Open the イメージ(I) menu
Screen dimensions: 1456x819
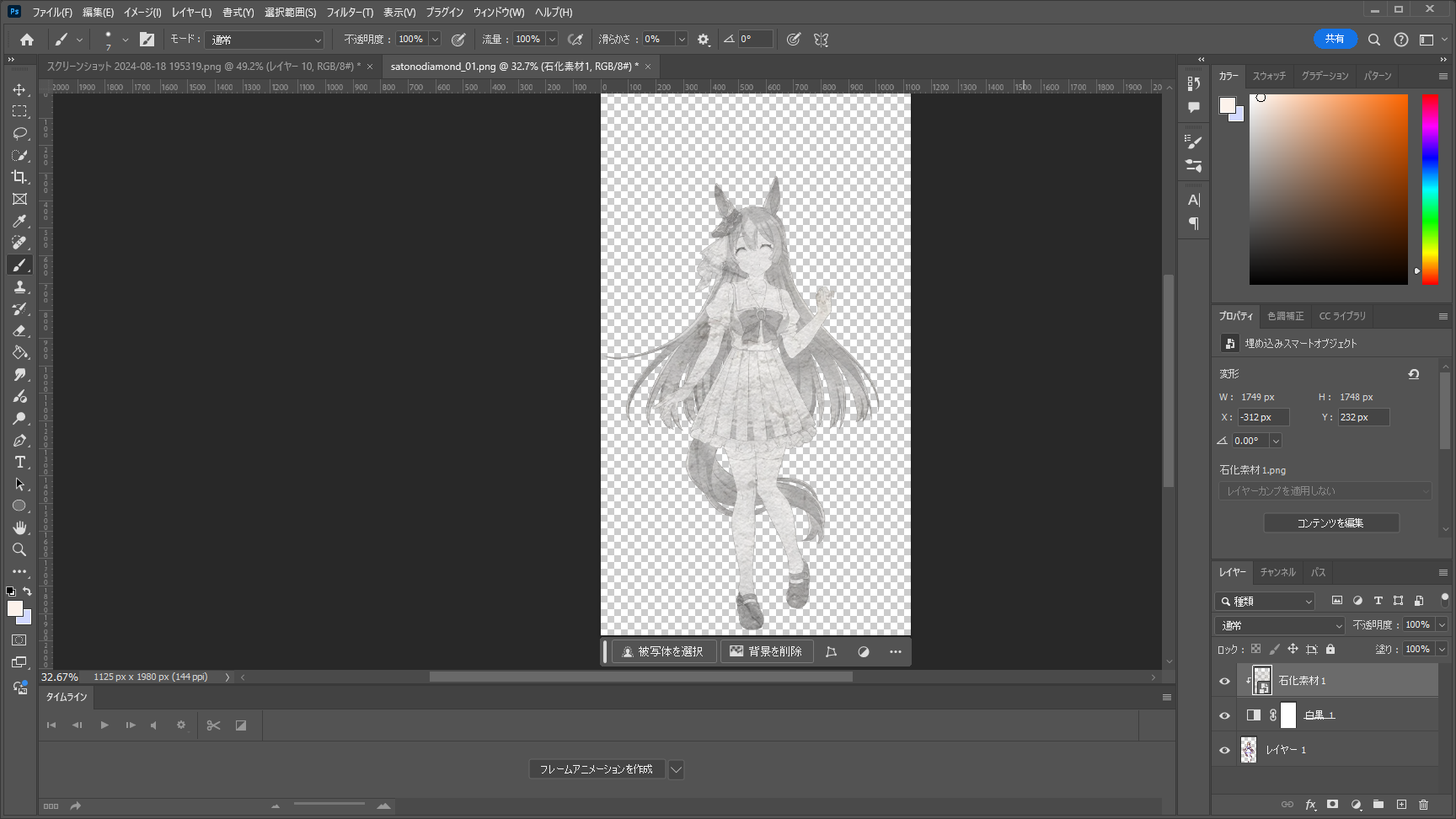point(142,13)
